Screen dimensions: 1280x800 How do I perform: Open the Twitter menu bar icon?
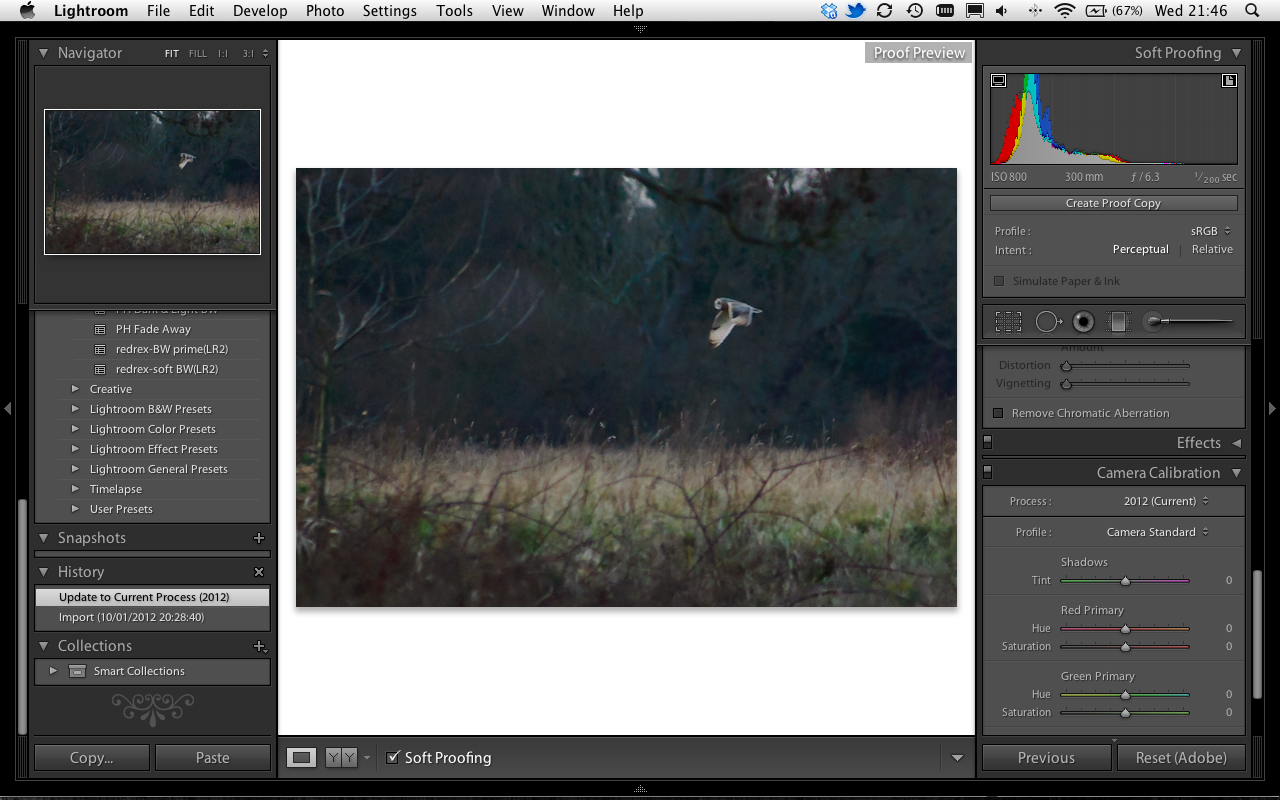pyautogui.click(x=855, y=11)
